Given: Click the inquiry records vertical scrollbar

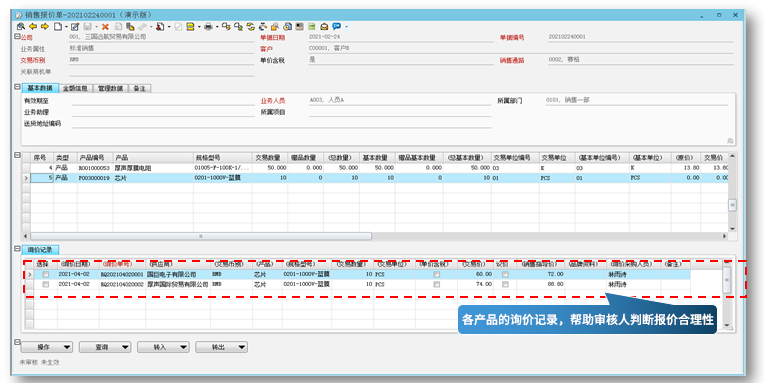Looking at the screenshot, I should pyautogui.click(x=726, y=280).
